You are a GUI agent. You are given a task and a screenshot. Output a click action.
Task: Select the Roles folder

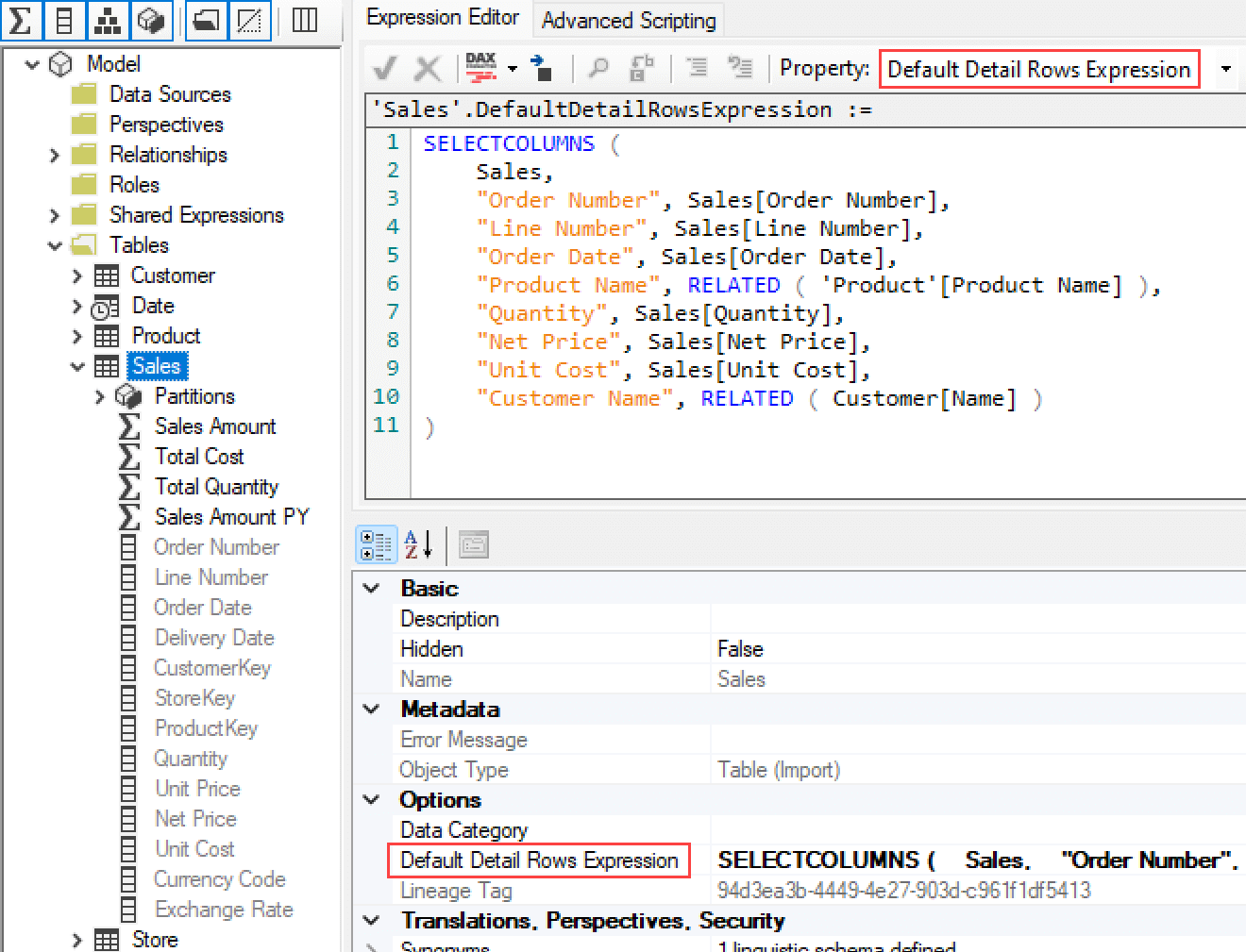click(x=134, y=185)
